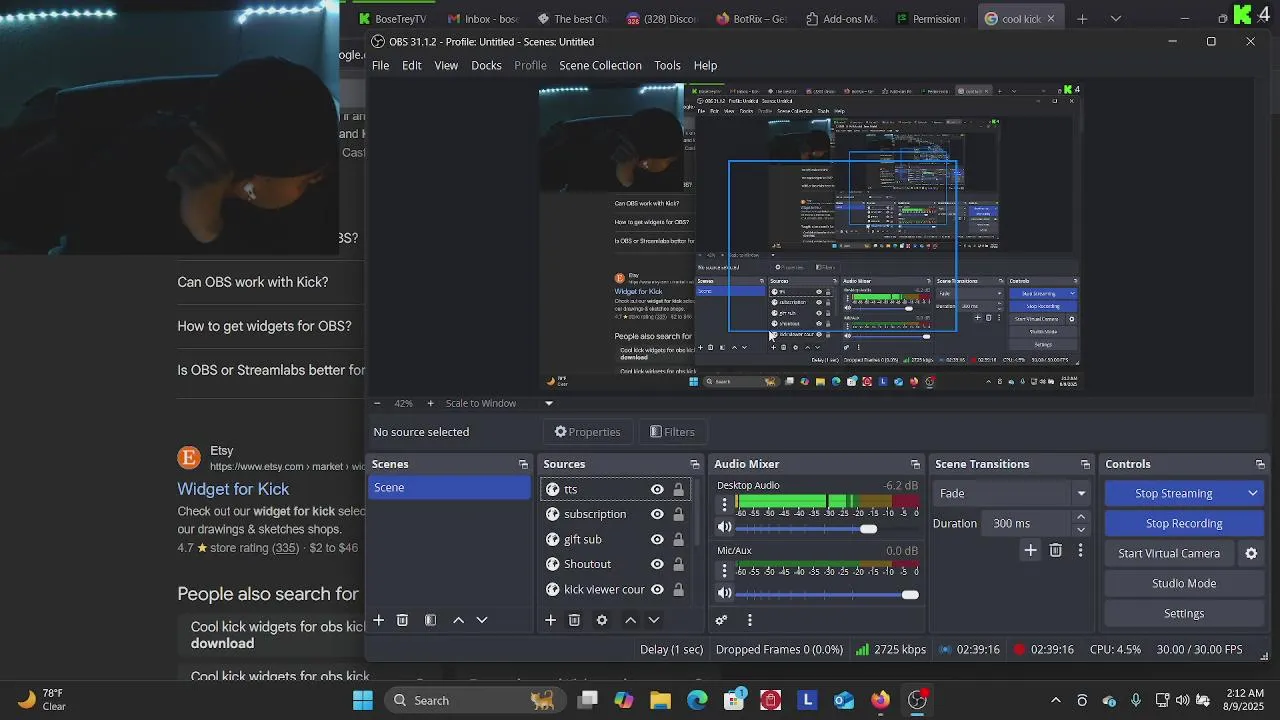Open advanced audio properties gears icon

click(x=721, y=620)
